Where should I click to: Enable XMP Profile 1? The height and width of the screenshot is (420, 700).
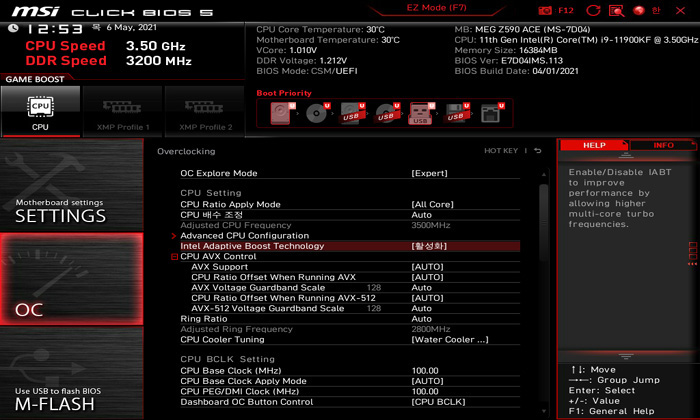click(x=122, y=110)
